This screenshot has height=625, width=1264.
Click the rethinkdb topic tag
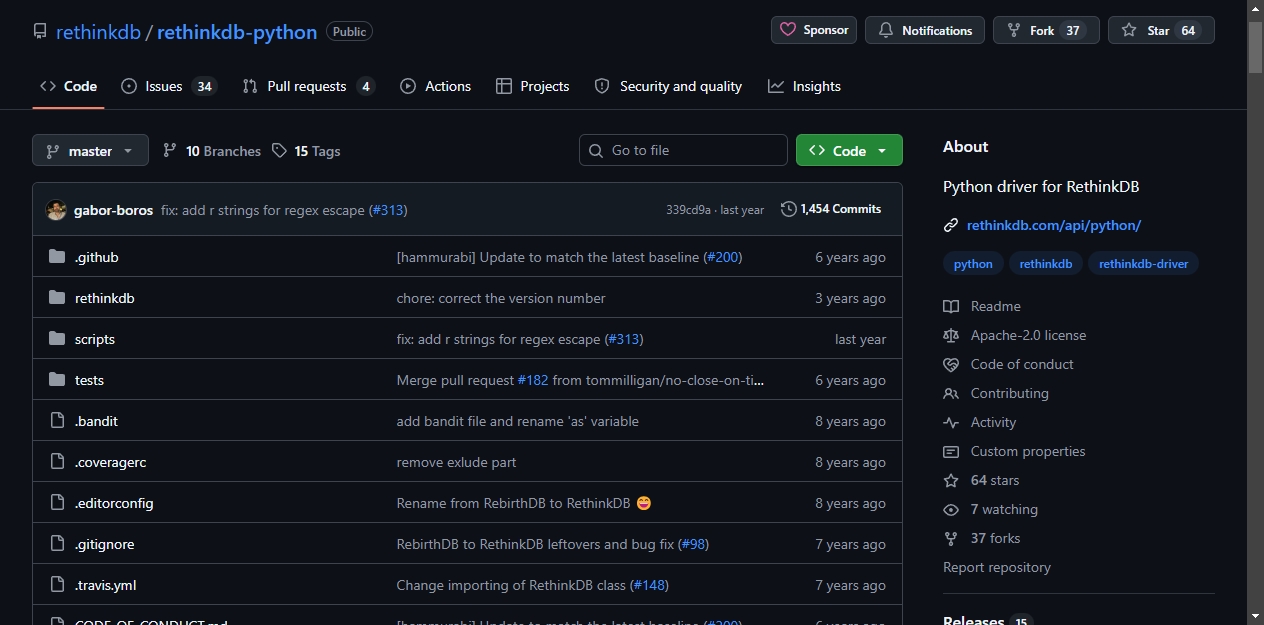point(1046,264)
